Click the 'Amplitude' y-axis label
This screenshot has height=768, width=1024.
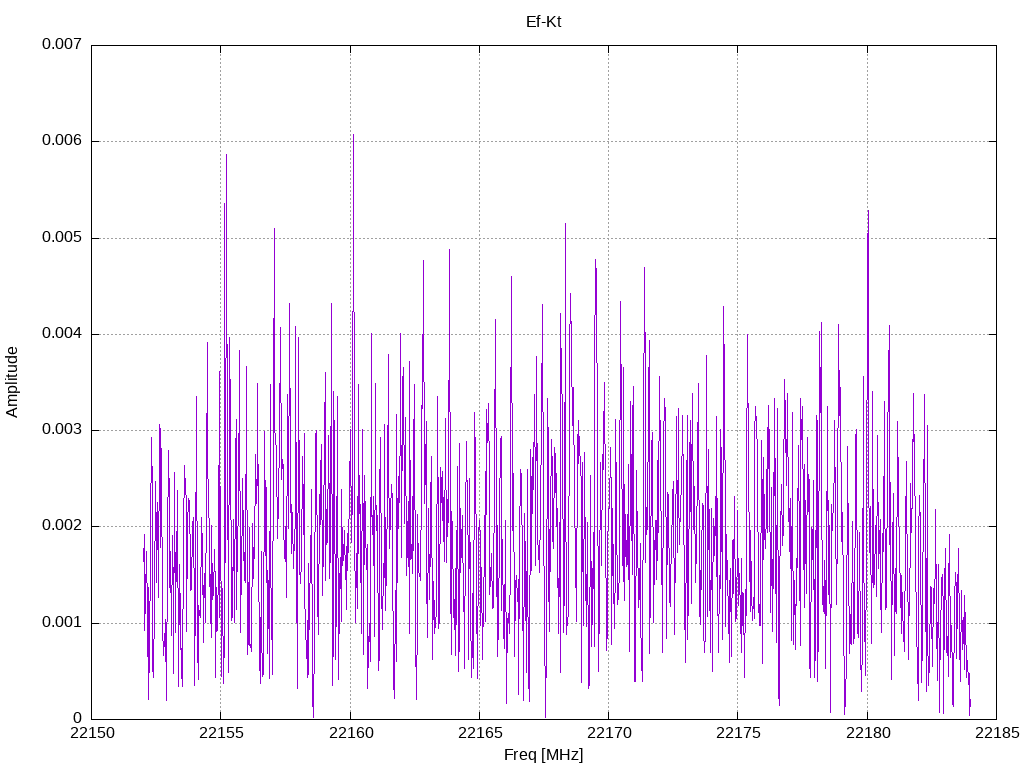point(12,382)
